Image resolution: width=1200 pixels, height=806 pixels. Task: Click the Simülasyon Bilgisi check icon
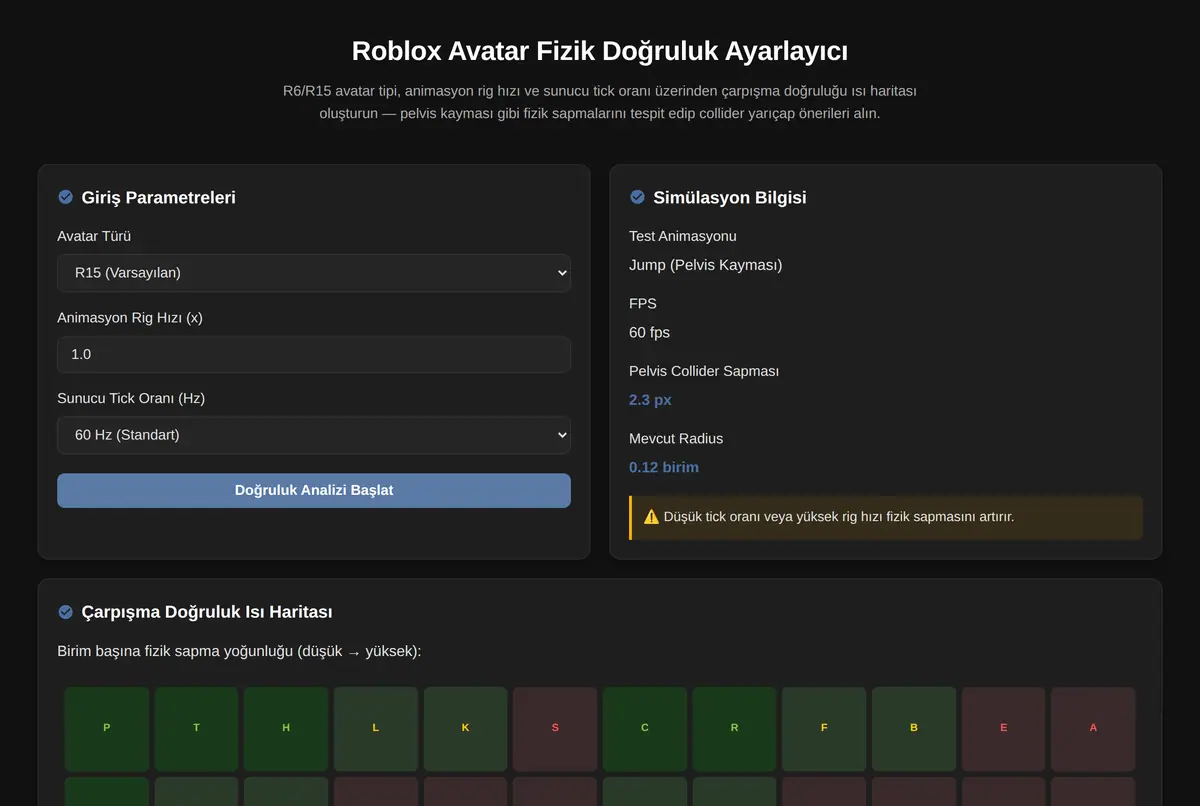click(637, 197)
